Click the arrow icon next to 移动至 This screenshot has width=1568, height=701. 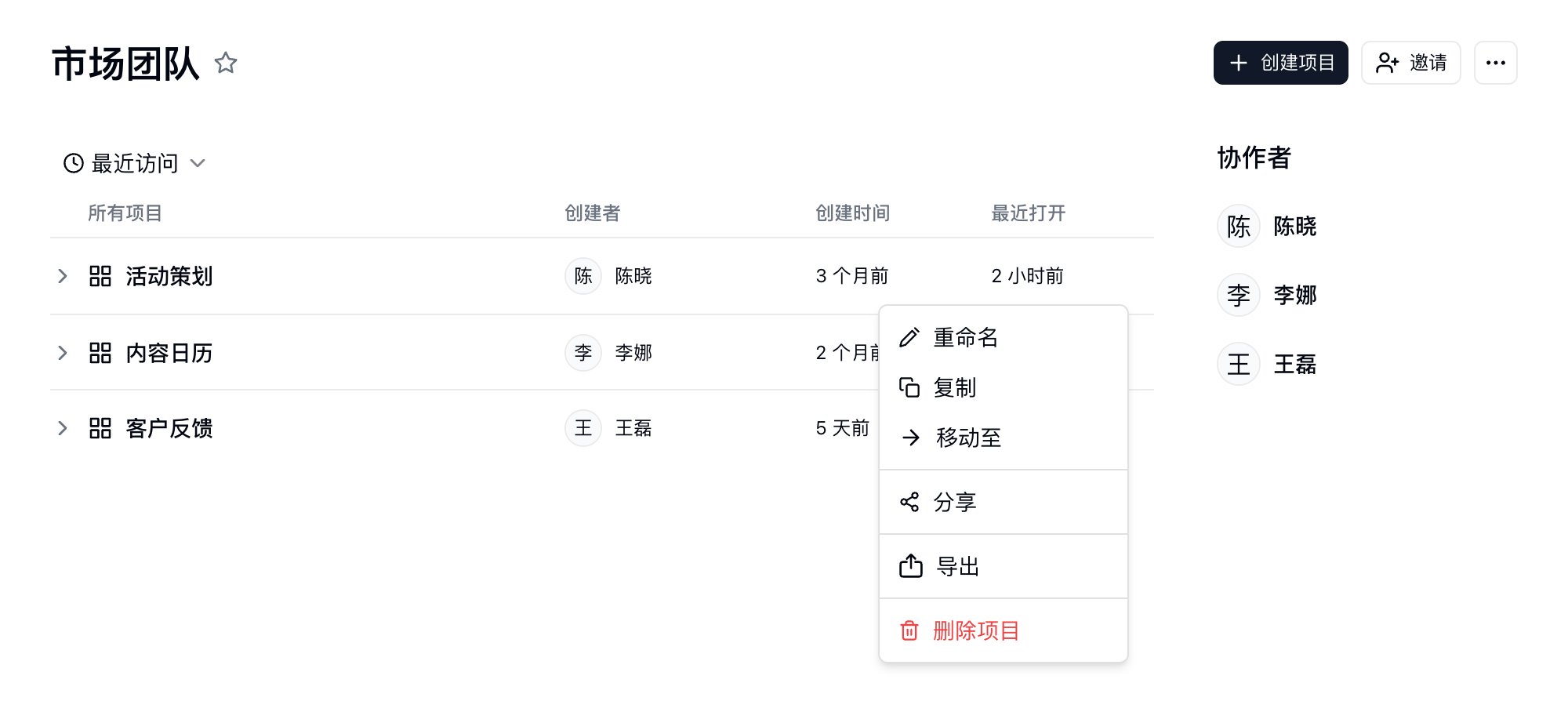coord(911,438)
